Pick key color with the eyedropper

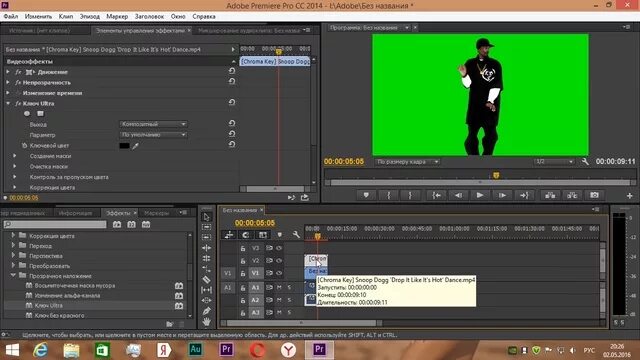coord(136,146)
